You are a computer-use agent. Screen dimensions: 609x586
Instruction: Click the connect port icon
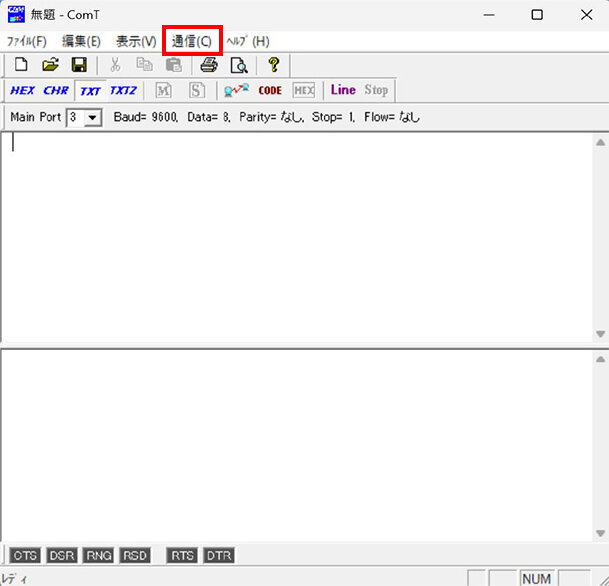[x=236, y=90]
